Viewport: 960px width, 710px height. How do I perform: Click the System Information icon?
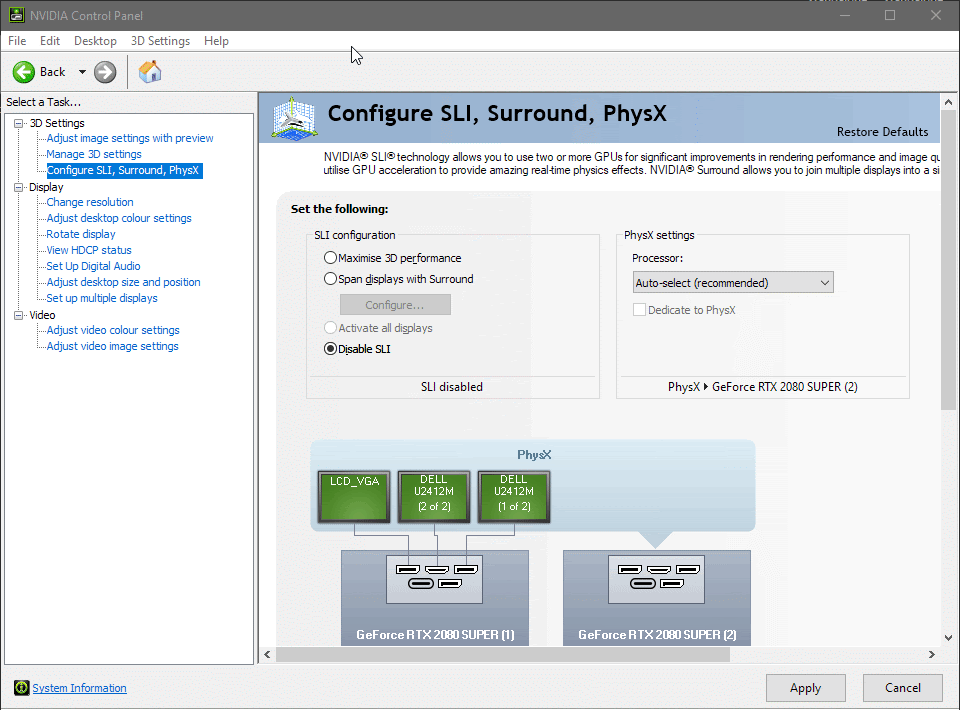(21, 688)
